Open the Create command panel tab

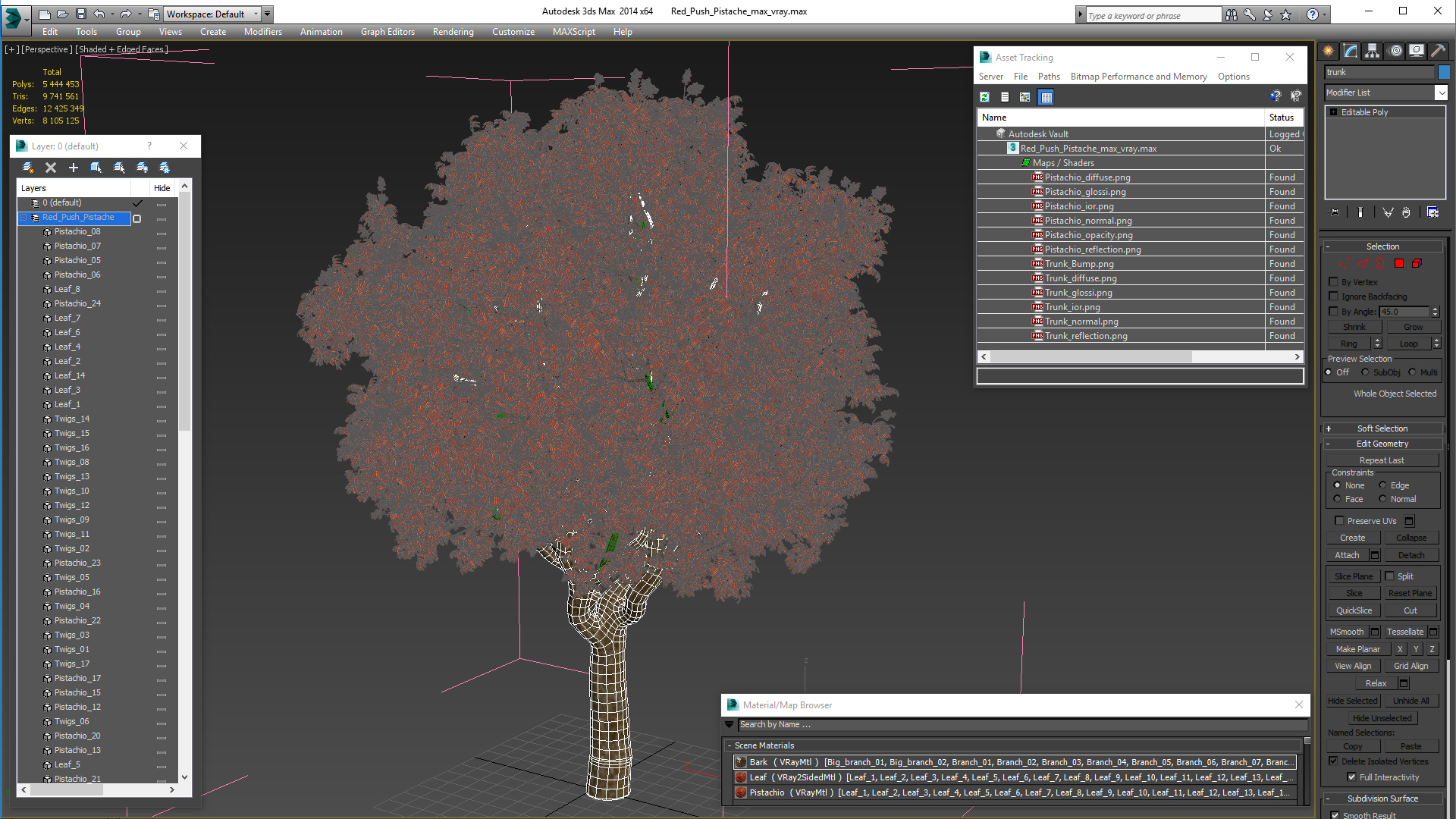[x=1329, y=51]
